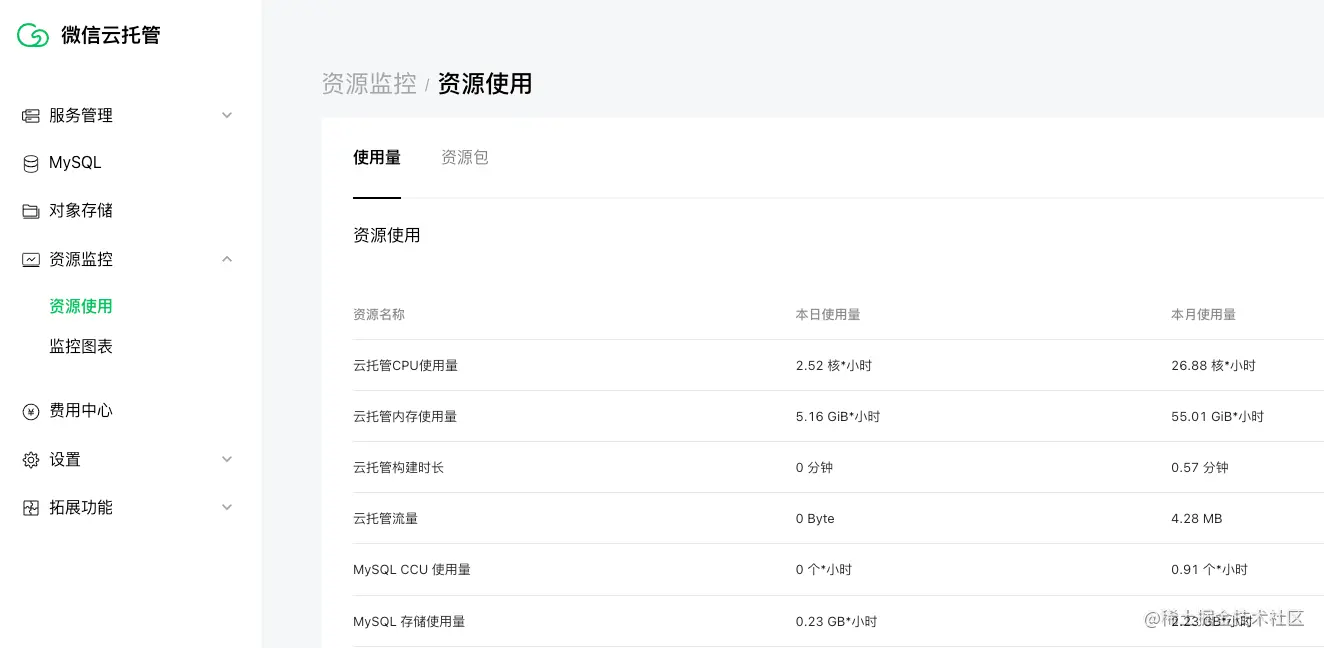Image resolution: width=1324 pixels, height=648 pixels.
Task: Click the 0.23 GB*小时 daily value
Action: (x=837, y=621)
